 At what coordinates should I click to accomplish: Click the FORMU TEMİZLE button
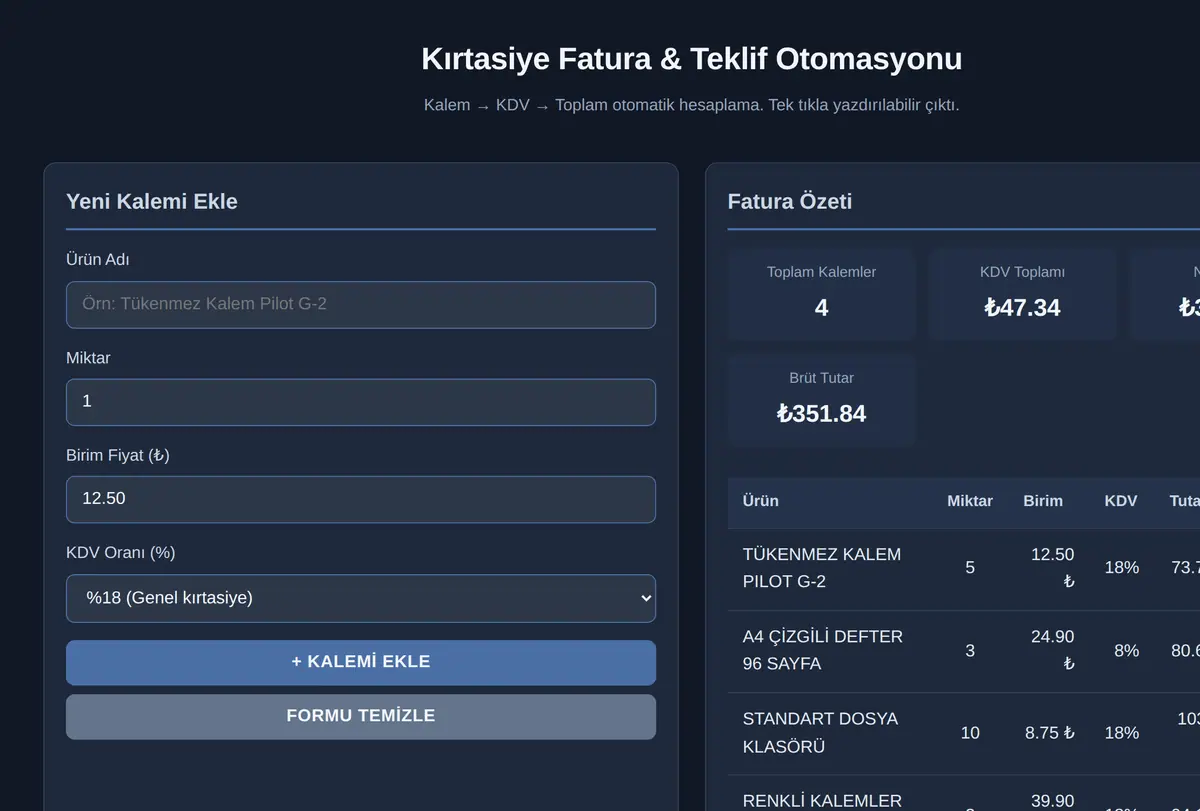(x=361, y=716)
